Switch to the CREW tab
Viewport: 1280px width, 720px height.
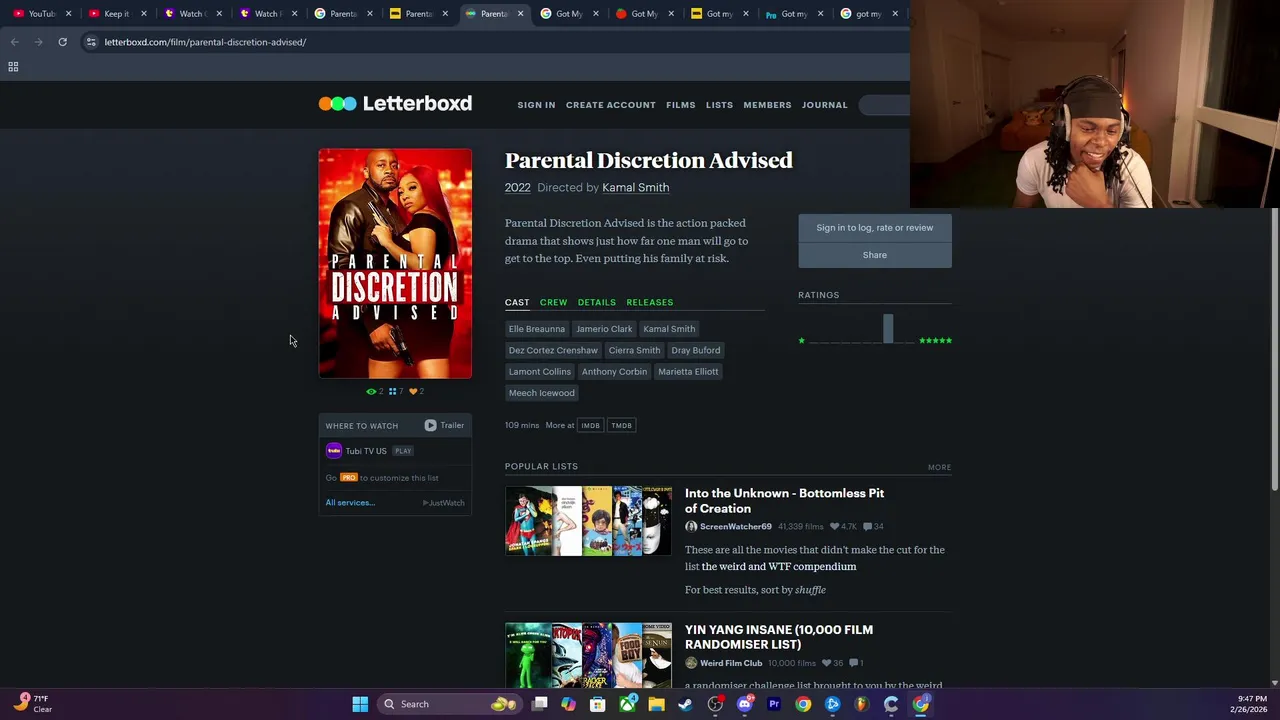[553, 302]
